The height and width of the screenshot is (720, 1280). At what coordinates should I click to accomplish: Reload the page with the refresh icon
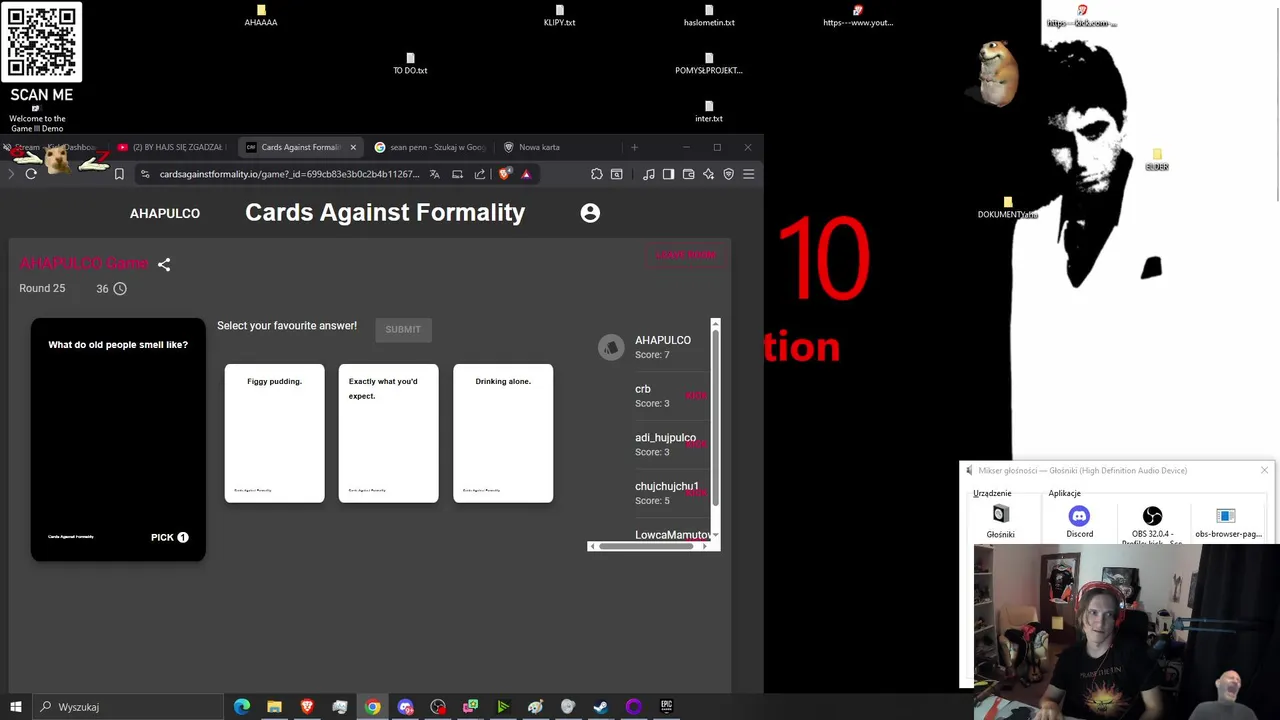tap(31, 174)
